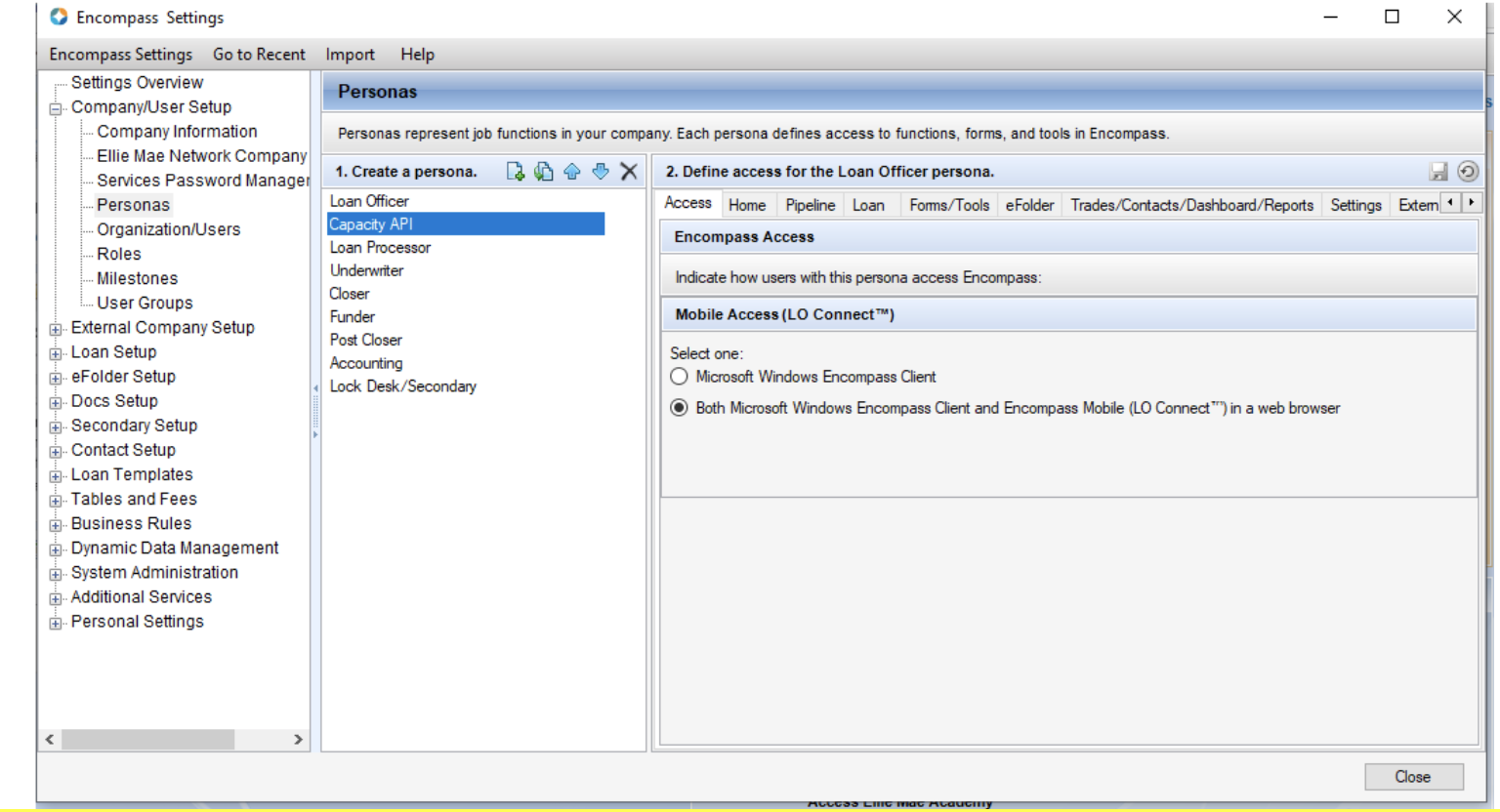Select the Funder persona
1500x812 pixels.
pyautogui.click(x=352, y=317)
